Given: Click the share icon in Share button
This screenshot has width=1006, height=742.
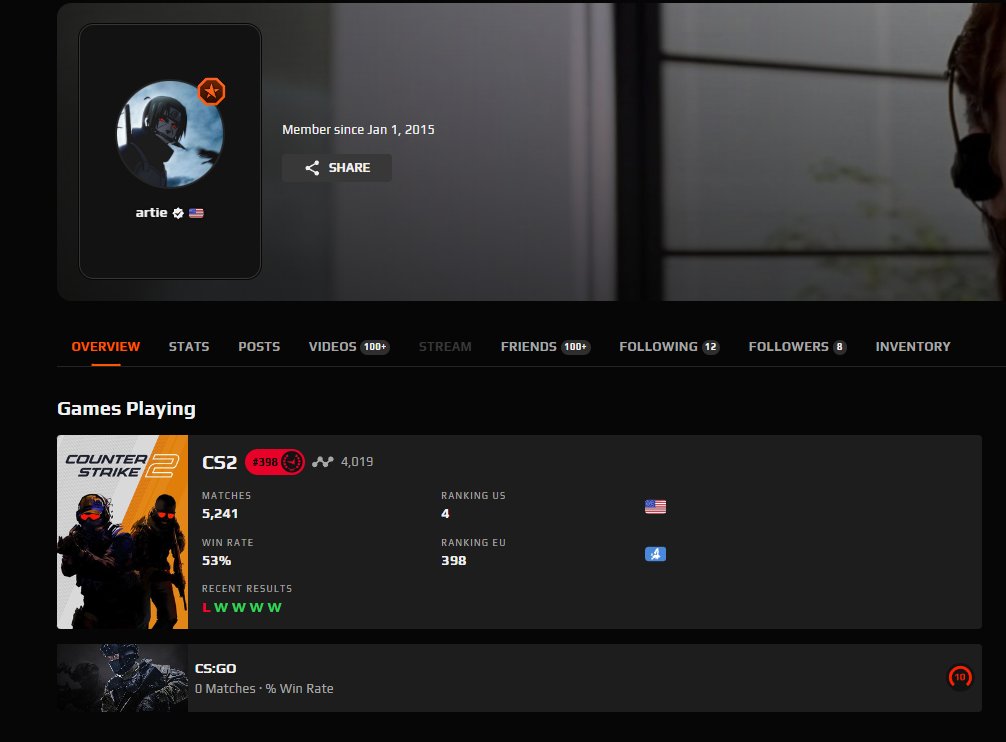Looking at the screenshot, I should pyautogui.click(x=312, y=168).
